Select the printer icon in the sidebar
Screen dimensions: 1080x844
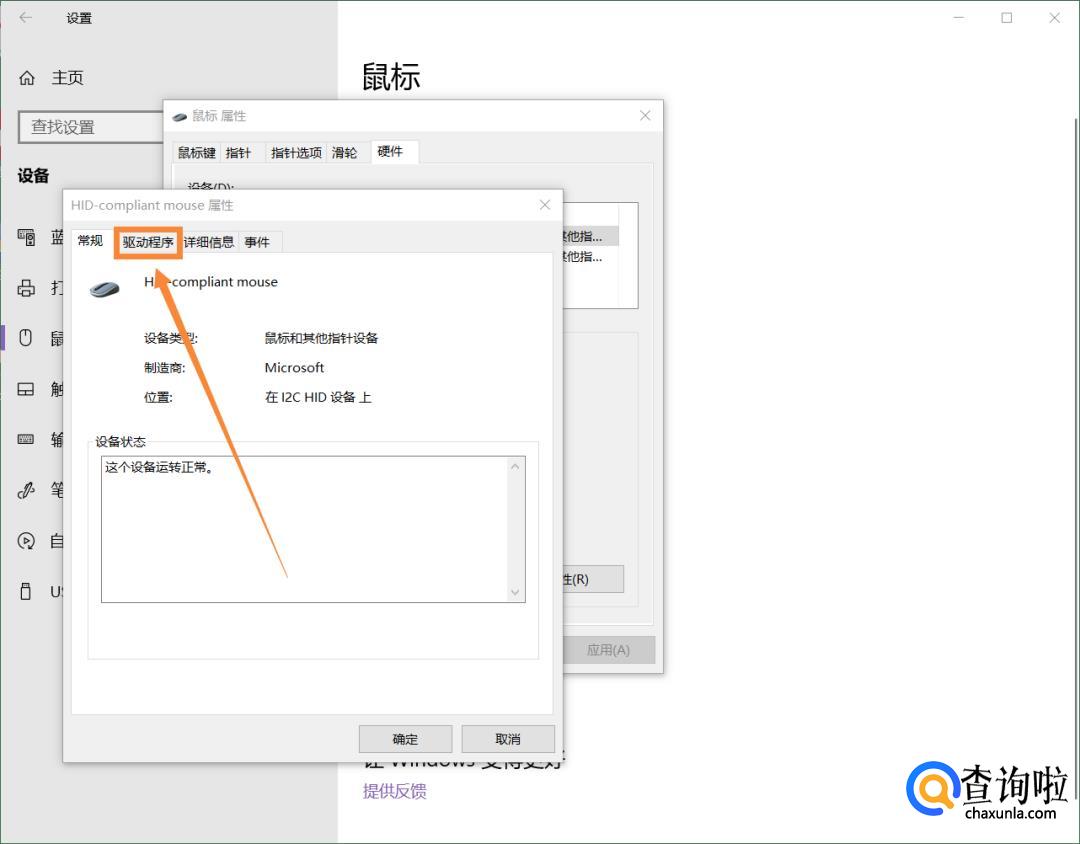(27, 288)
